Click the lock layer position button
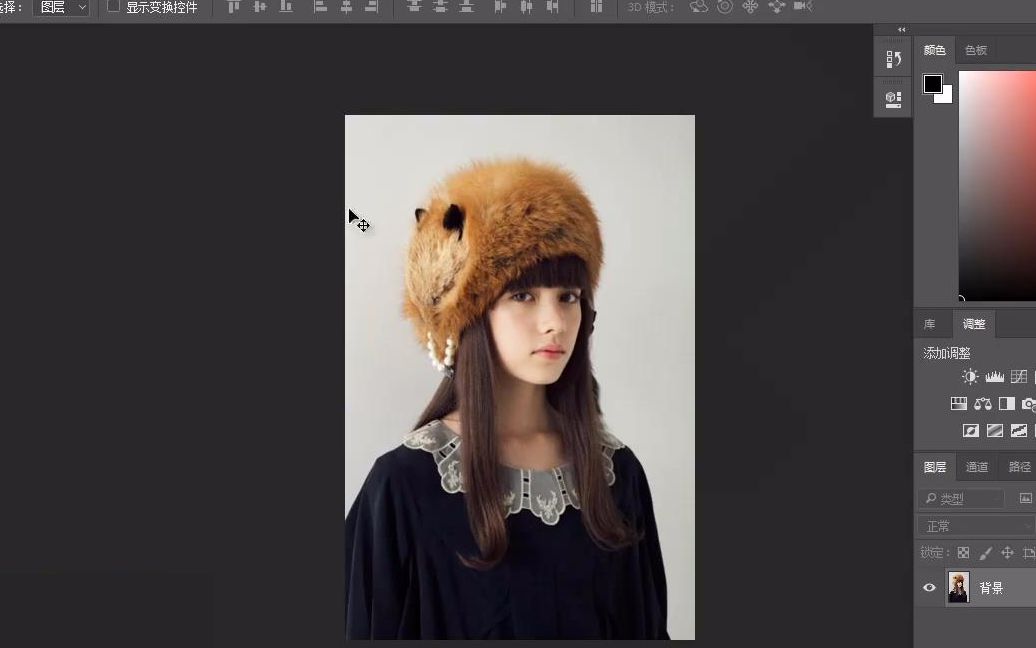 [1008, 552]
